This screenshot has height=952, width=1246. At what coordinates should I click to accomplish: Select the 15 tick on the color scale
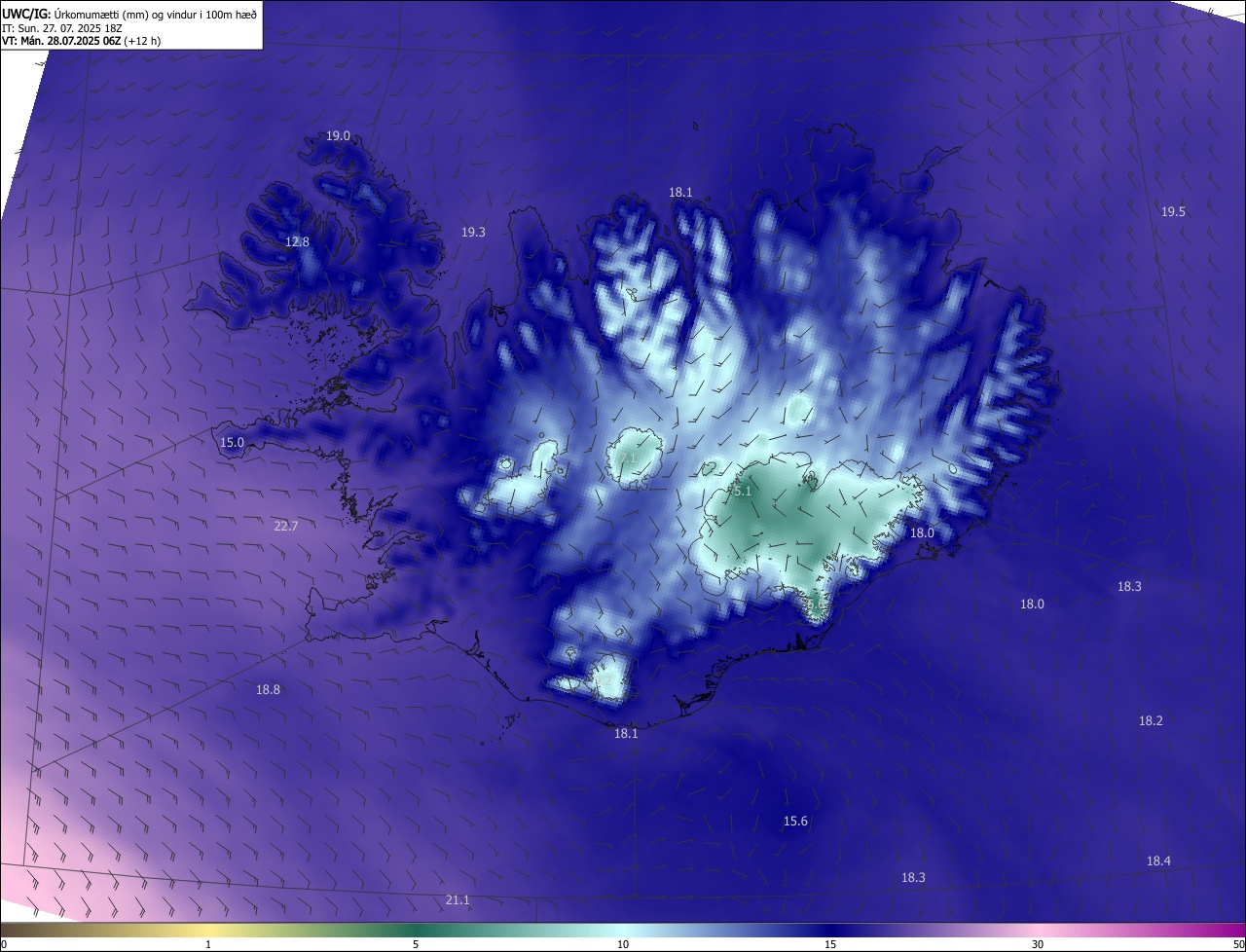tap(830, 944)
